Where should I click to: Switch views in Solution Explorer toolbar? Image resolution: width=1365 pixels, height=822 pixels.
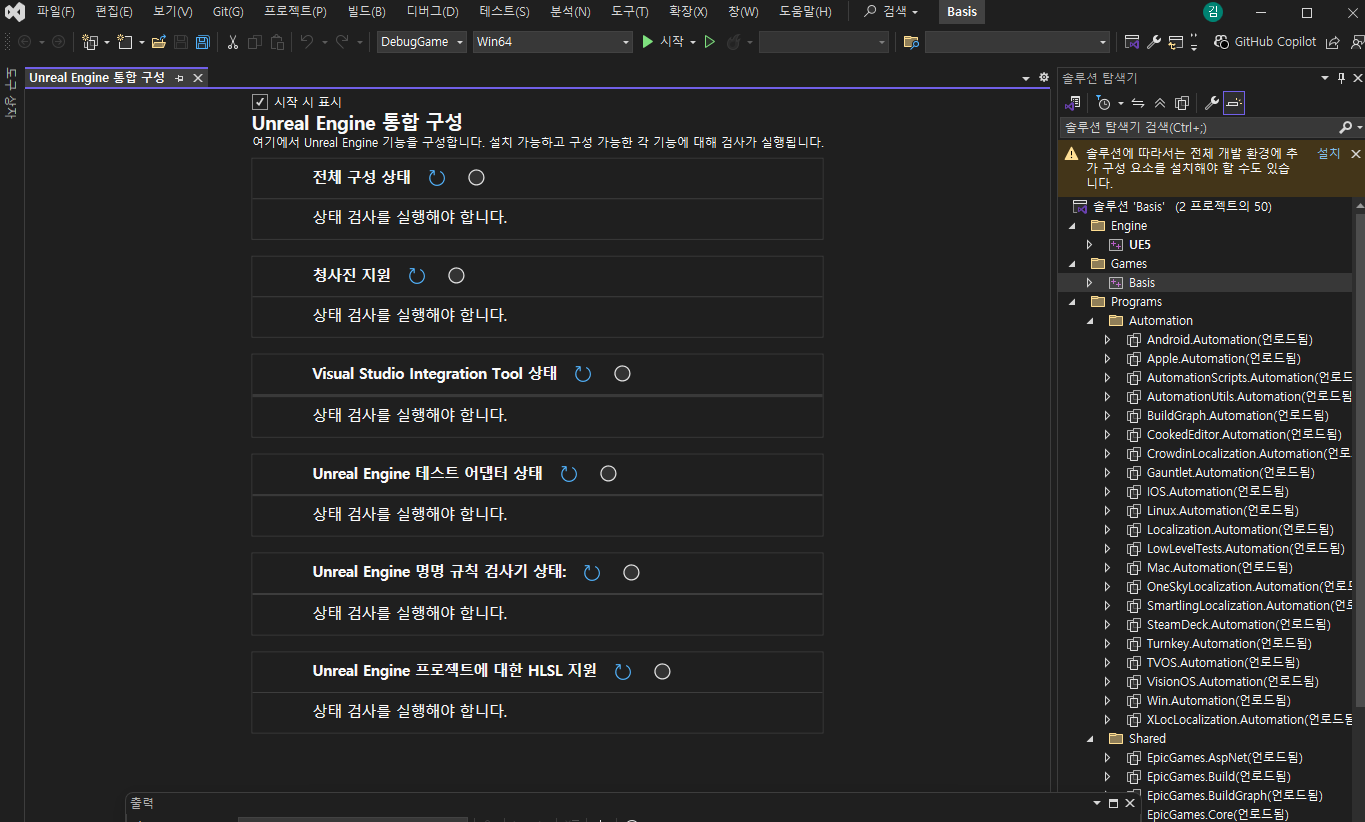(x=1073, y=103)
